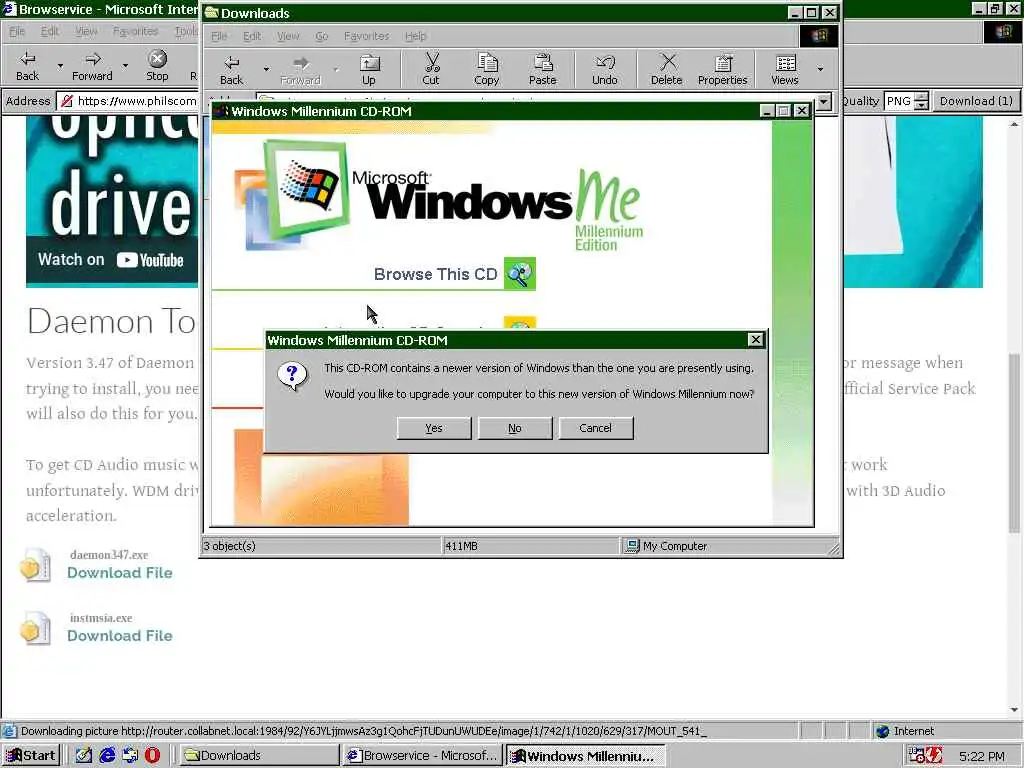Click the Copy icon in Downloads toolbar
The width and height of the screenshot is (1024, 768).
pos(487,69)
